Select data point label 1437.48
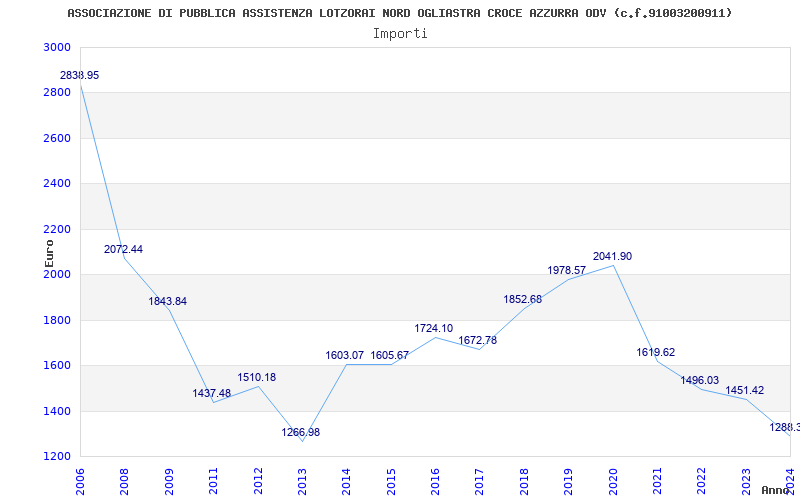Image resolution: width=800 pixels, height=500 pixels. coord(212,393)
